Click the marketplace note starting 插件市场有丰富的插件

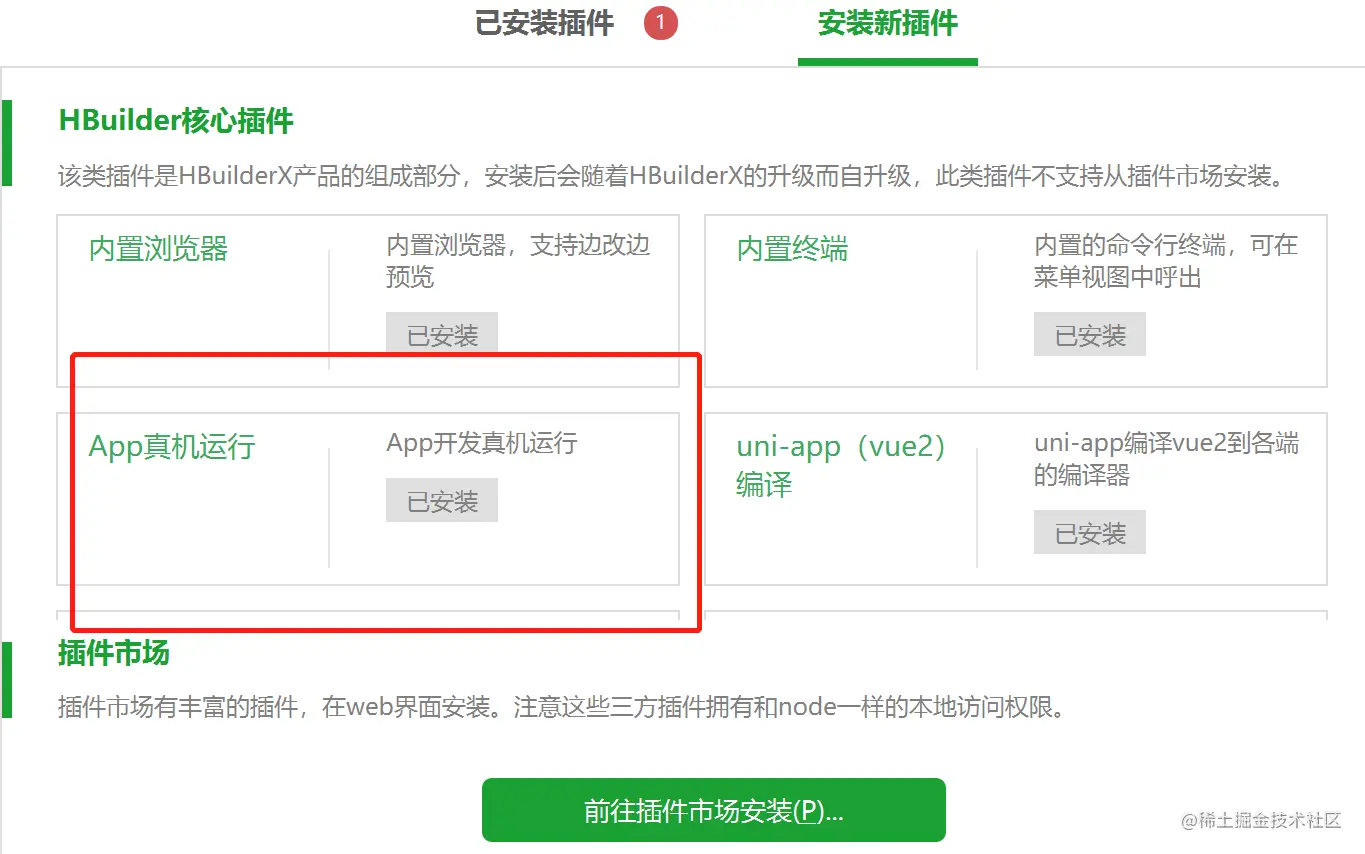click(560, 708)
